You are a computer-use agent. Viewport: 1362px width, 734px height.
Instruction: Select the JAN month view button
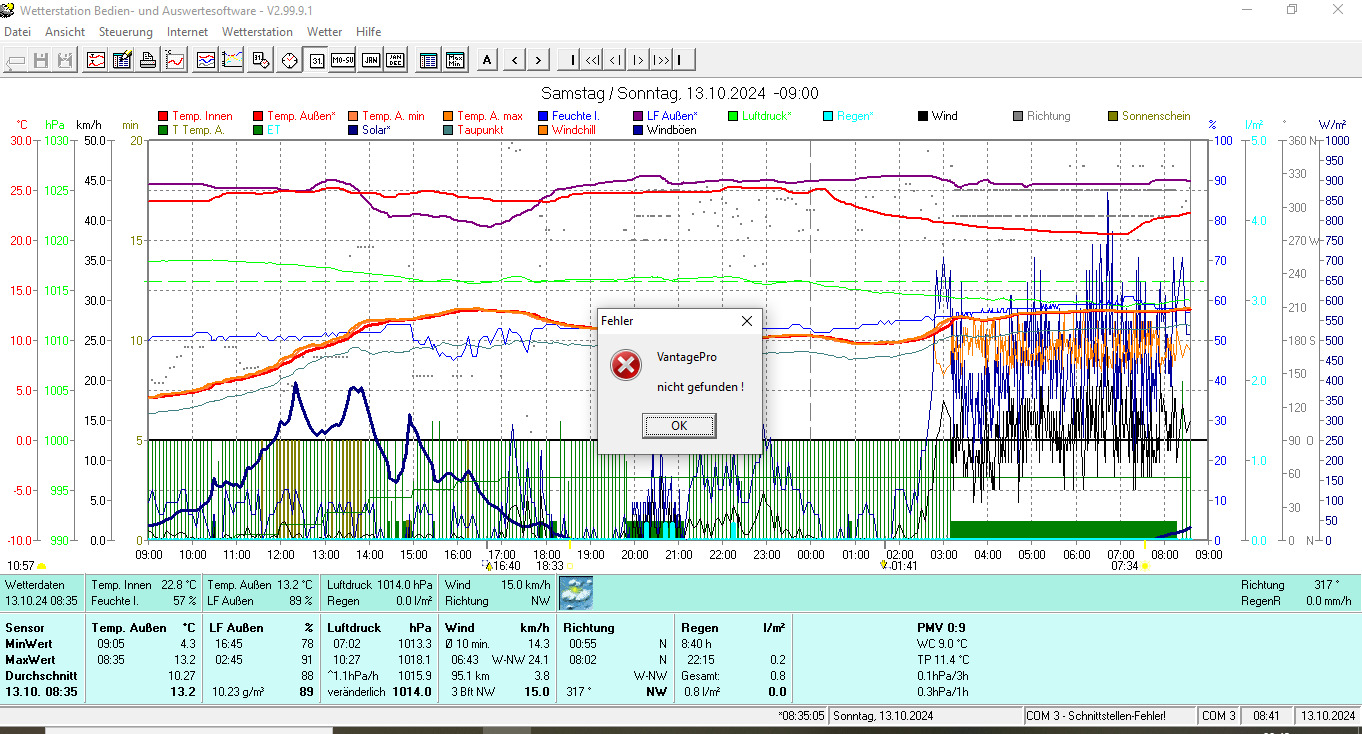coord(370,60)
